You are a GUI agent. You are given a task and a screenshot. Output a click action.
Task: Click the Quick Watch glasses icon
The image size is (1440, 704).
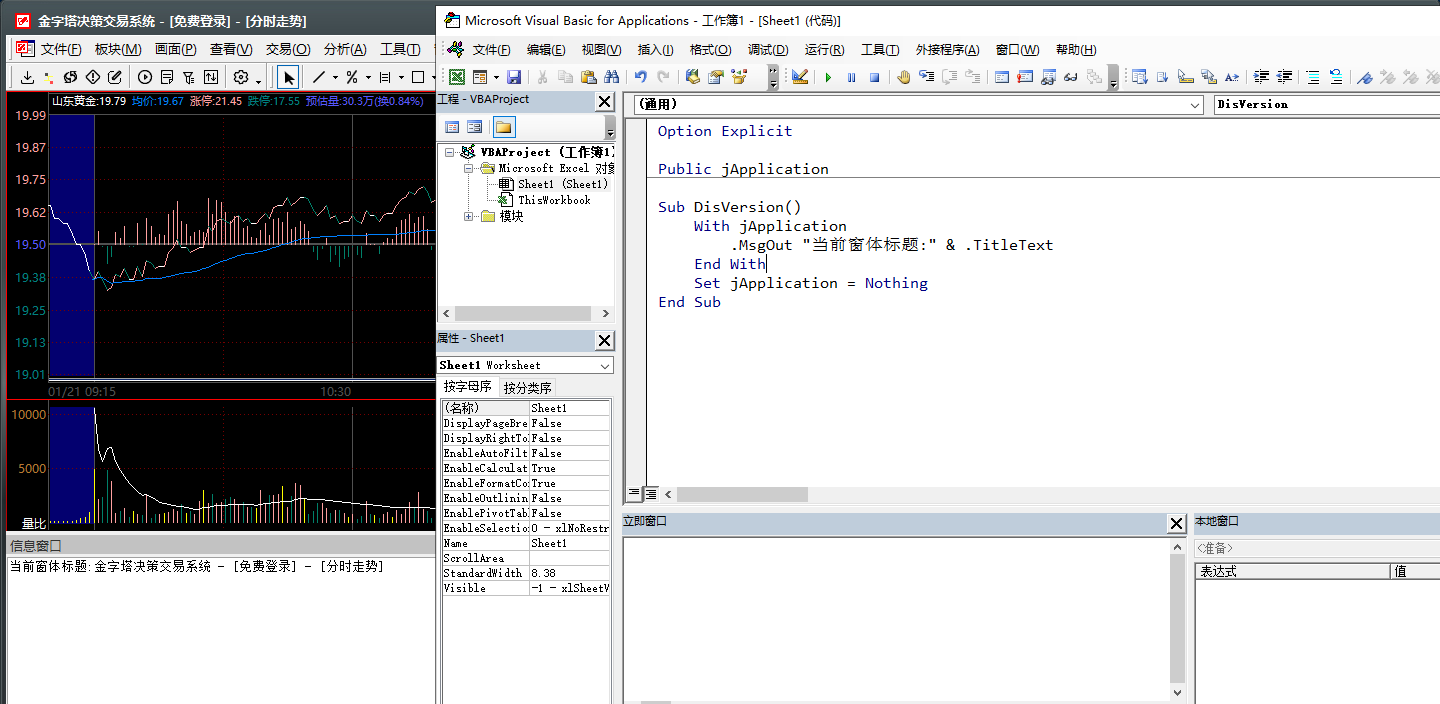[1071, 77]
